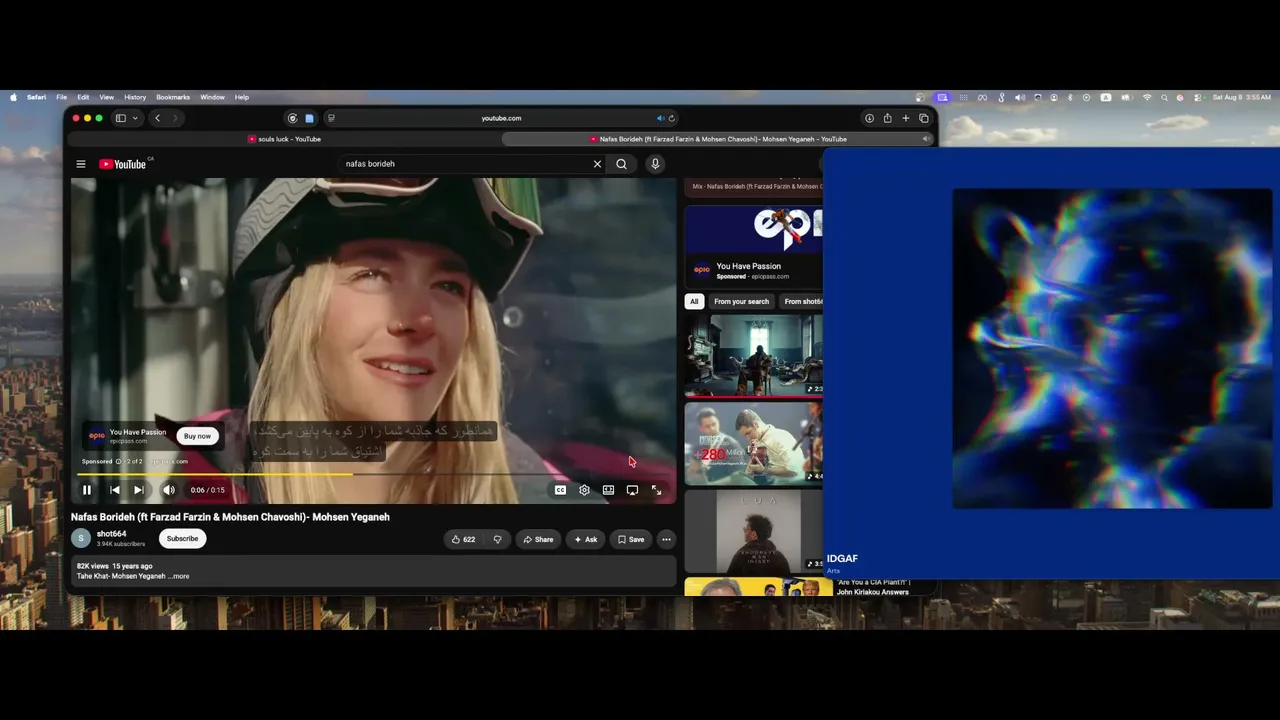This screenshot has width=1280, height=720.
Task: Open the File menu
Action: point(61,97)
